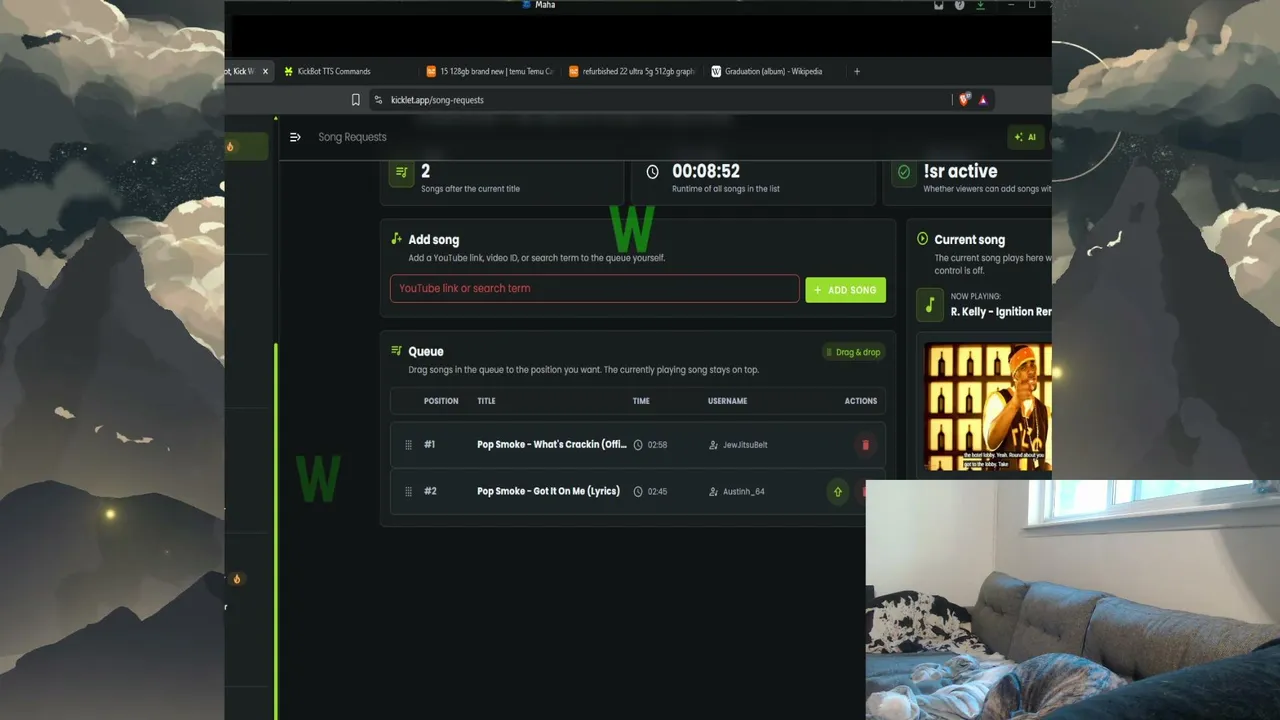Viewport: 1280px width, 720px height.
Task: Click the USERNAME column header
Action: [x=727, y=401]
